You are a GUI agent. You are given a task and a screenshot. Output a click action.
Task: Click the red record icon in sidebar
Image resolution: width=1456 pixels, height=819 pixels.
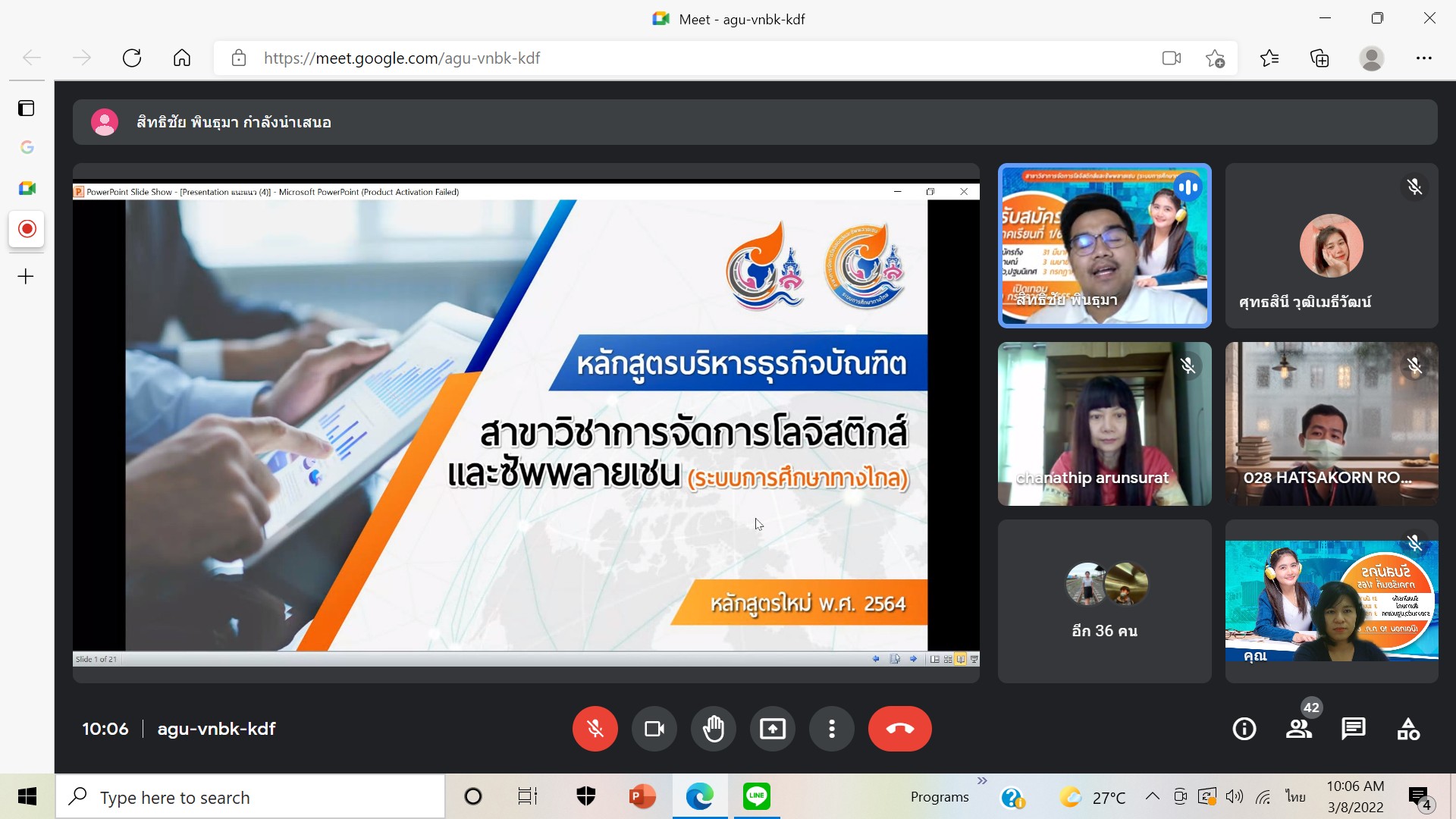(27, 229)
